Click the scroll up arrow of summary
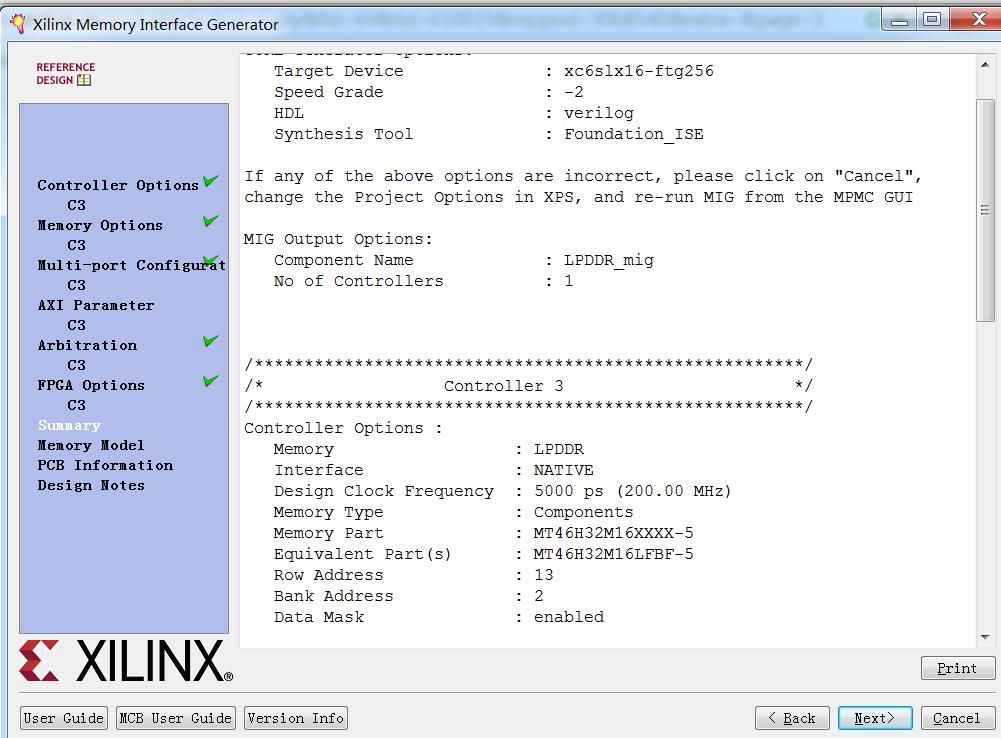This screenshot has height=738, width=1001. point(985,64)
